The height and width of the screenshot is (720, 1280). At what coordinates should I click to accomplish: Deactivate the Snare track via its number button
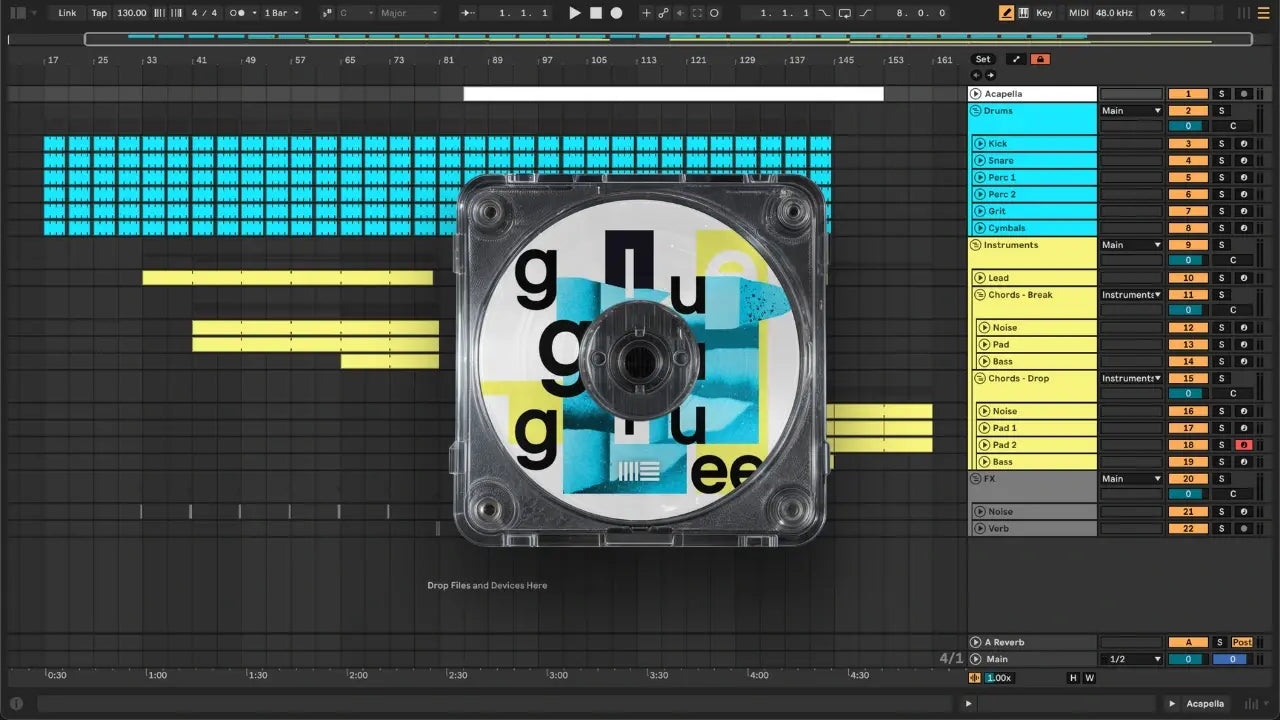(1188, 161)
